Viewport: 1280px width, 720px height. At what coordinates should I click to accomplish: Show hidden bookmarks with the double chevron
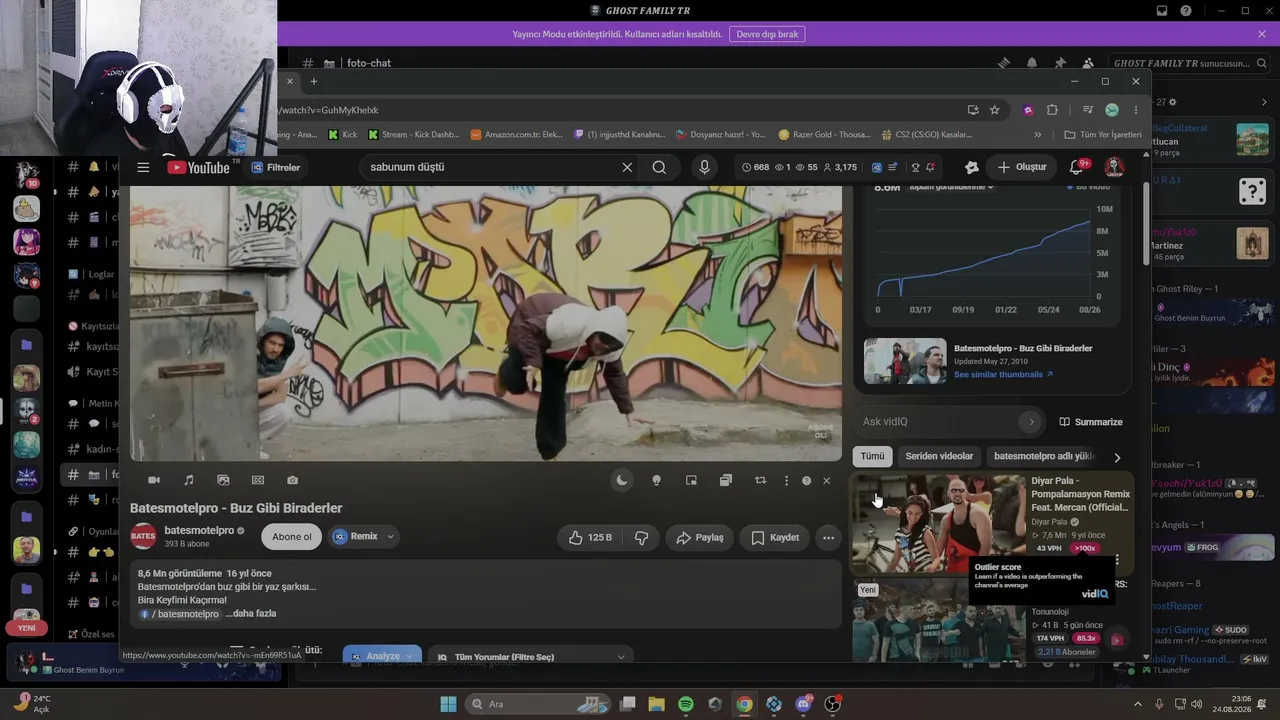coord(1038,135)
